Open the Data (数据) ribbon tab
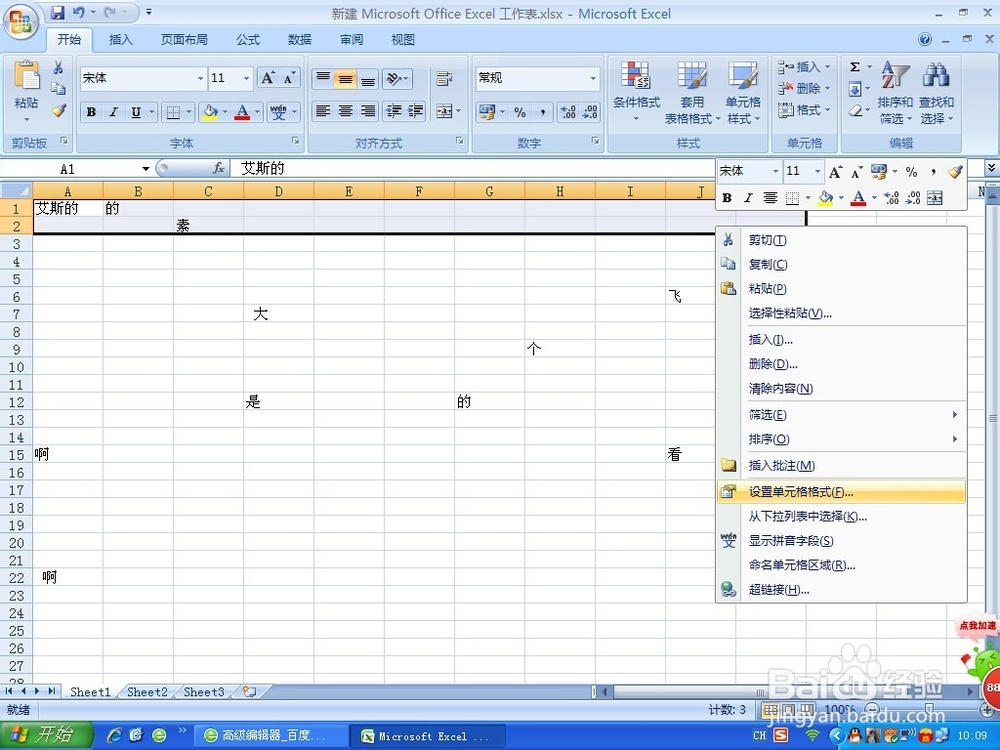Screen dimensions: 1000x750 tap(299, 40)
